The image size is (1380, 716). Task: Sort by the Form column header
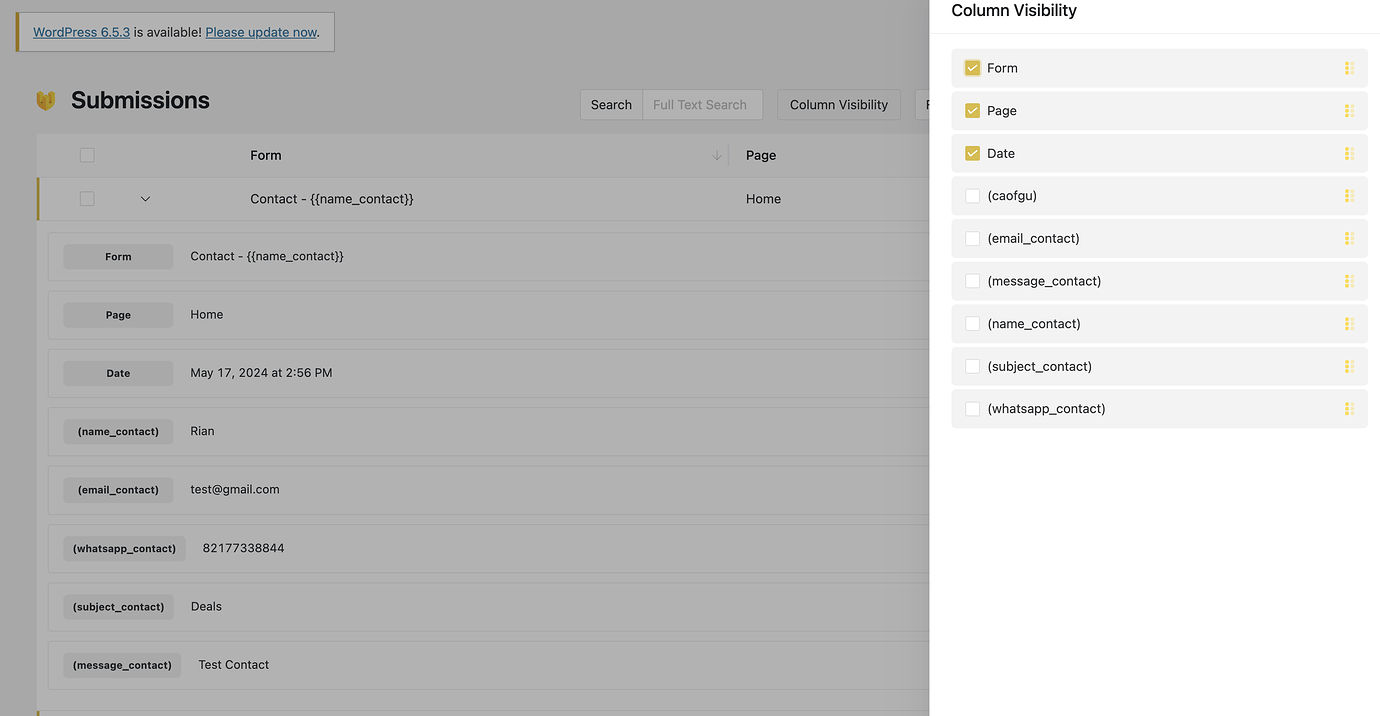click(266, 155)
